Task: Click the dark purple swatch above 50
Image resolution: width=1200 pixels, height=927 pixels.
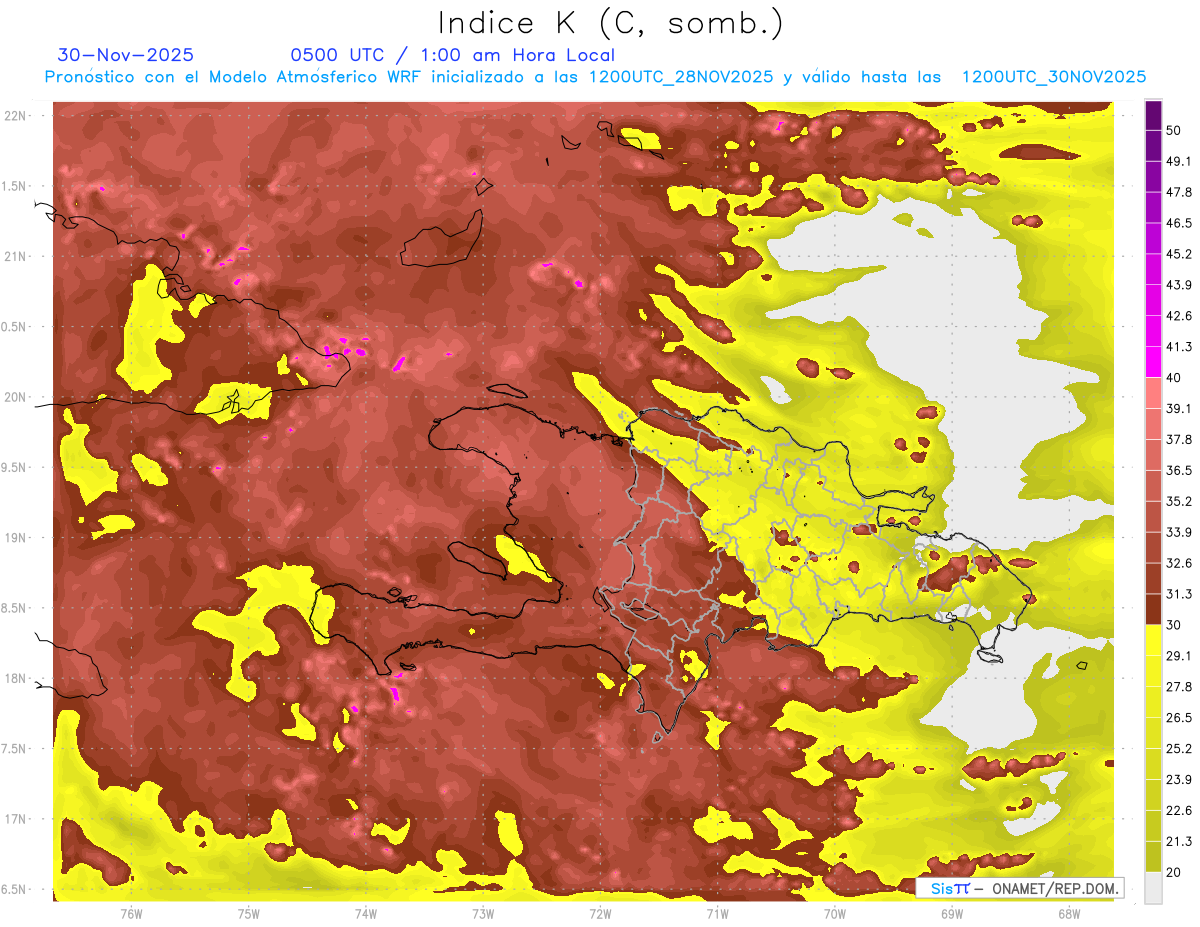Action: 1153,116
